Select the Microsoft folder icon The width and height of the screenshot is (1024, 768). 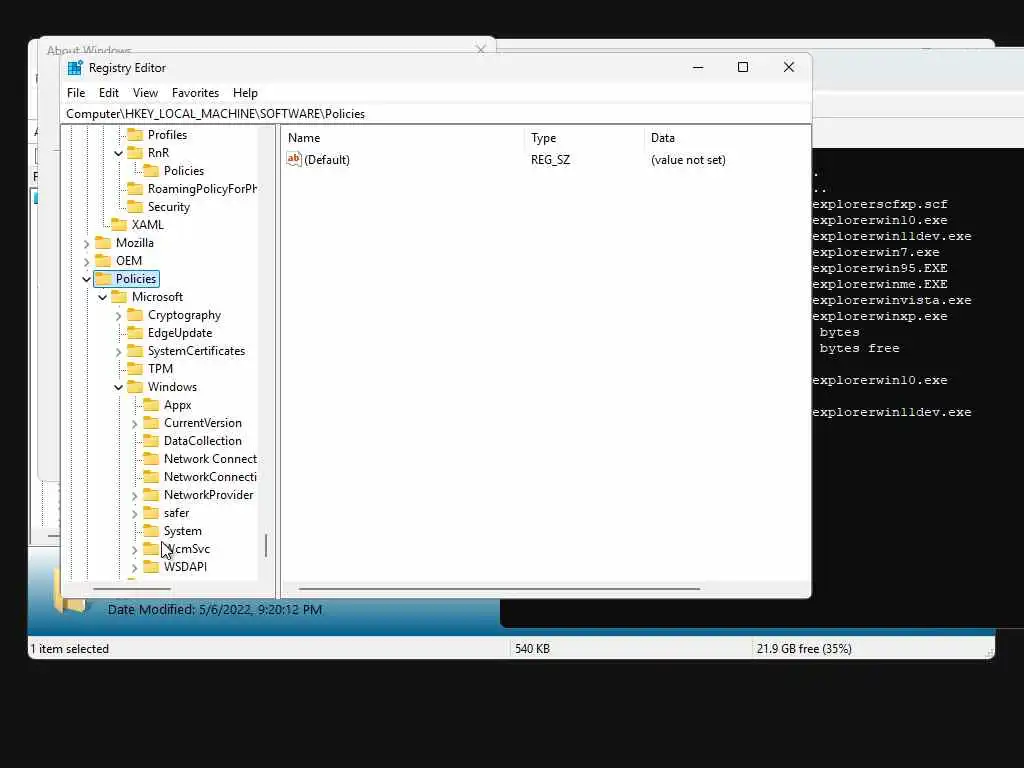[x=119, y=296]
